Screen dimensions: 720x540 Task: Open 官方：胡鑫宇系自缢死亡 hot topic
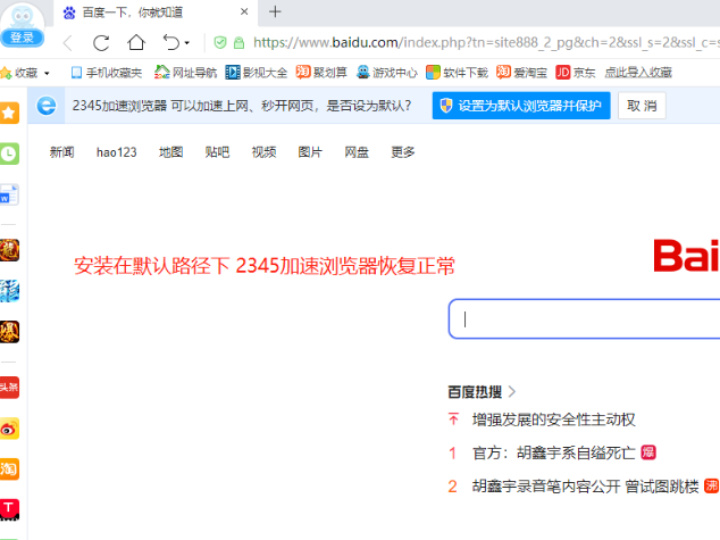pyautogui.click(x=554, y=453)
